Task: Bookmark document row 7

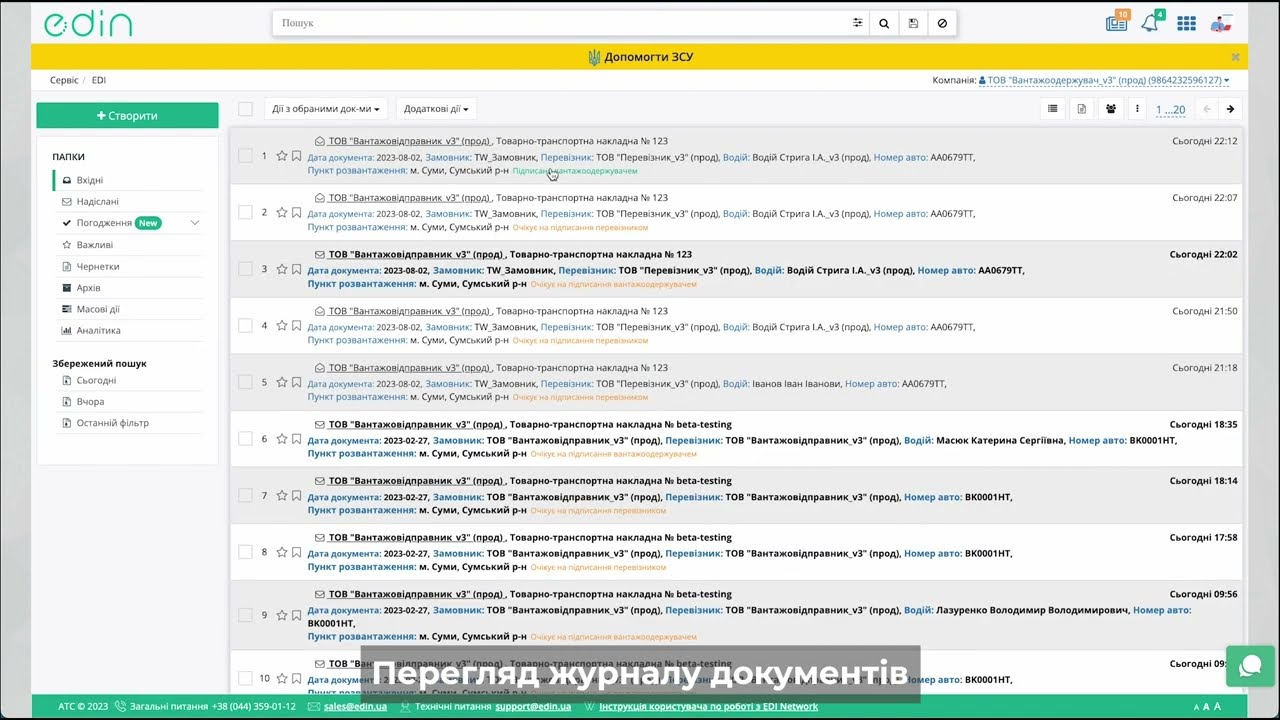Action: (x=296, y=496)
